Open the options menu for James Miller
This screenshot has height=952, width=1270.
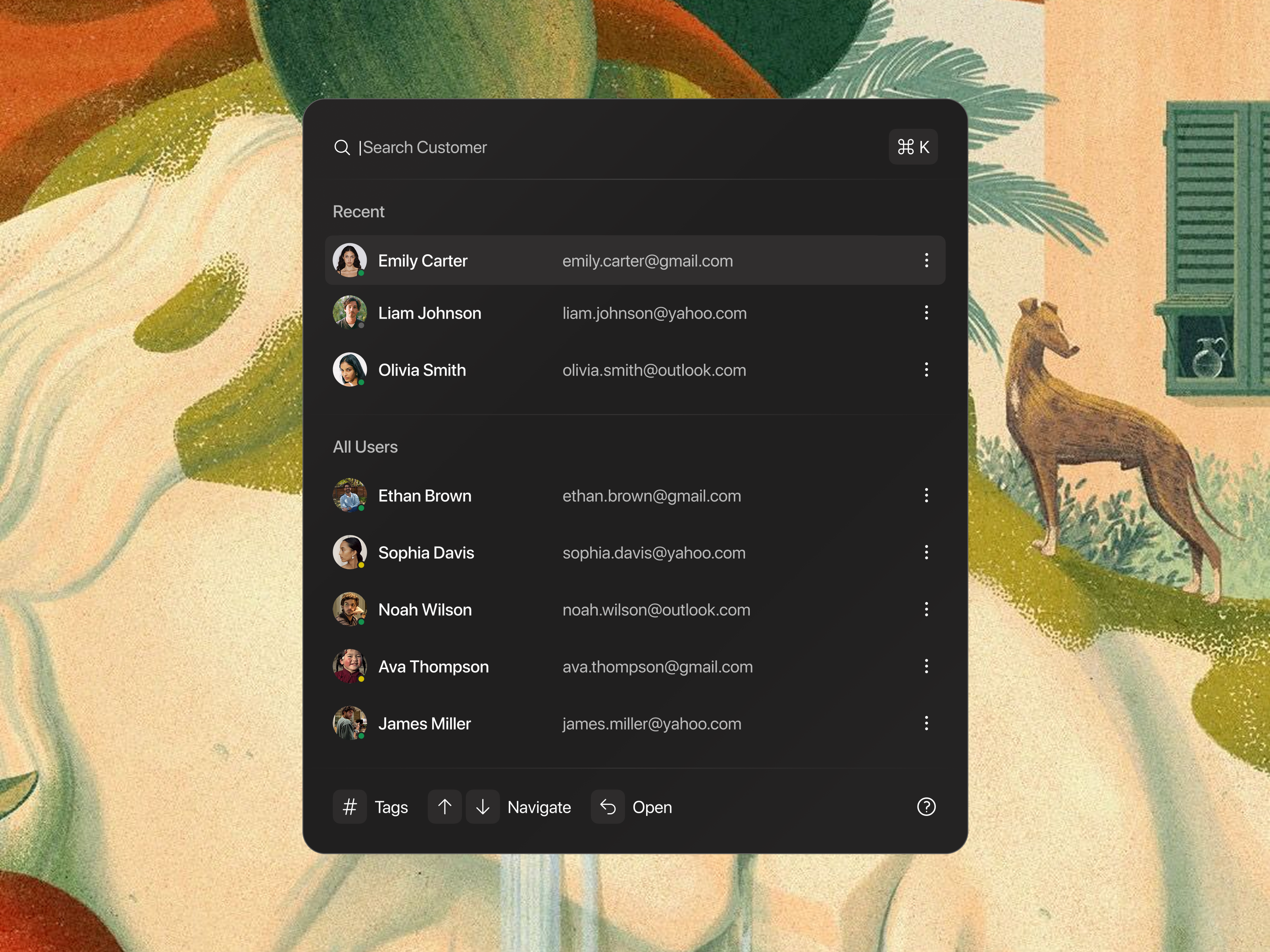926,724
